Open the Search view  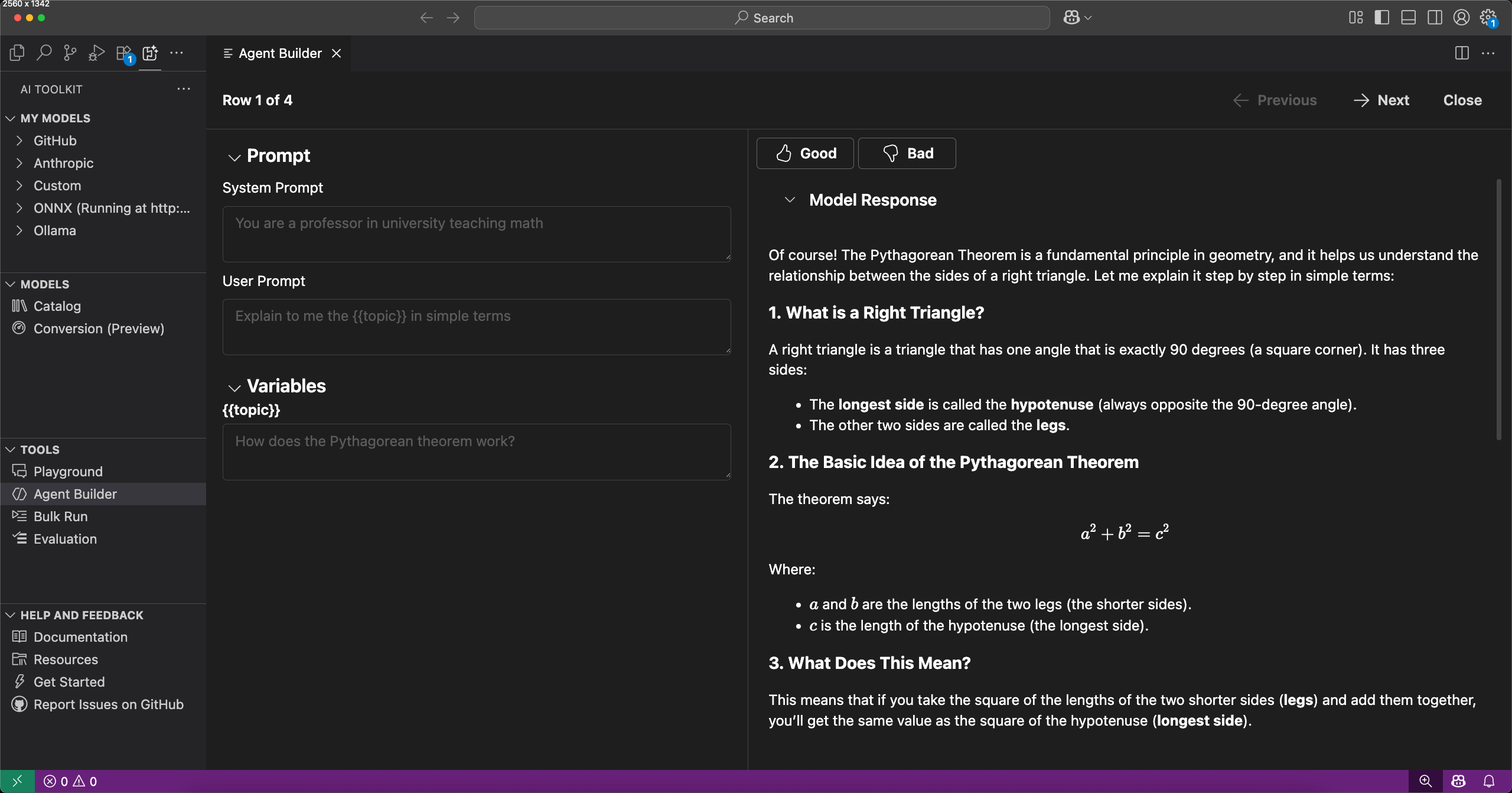click(x=44, y=53)
